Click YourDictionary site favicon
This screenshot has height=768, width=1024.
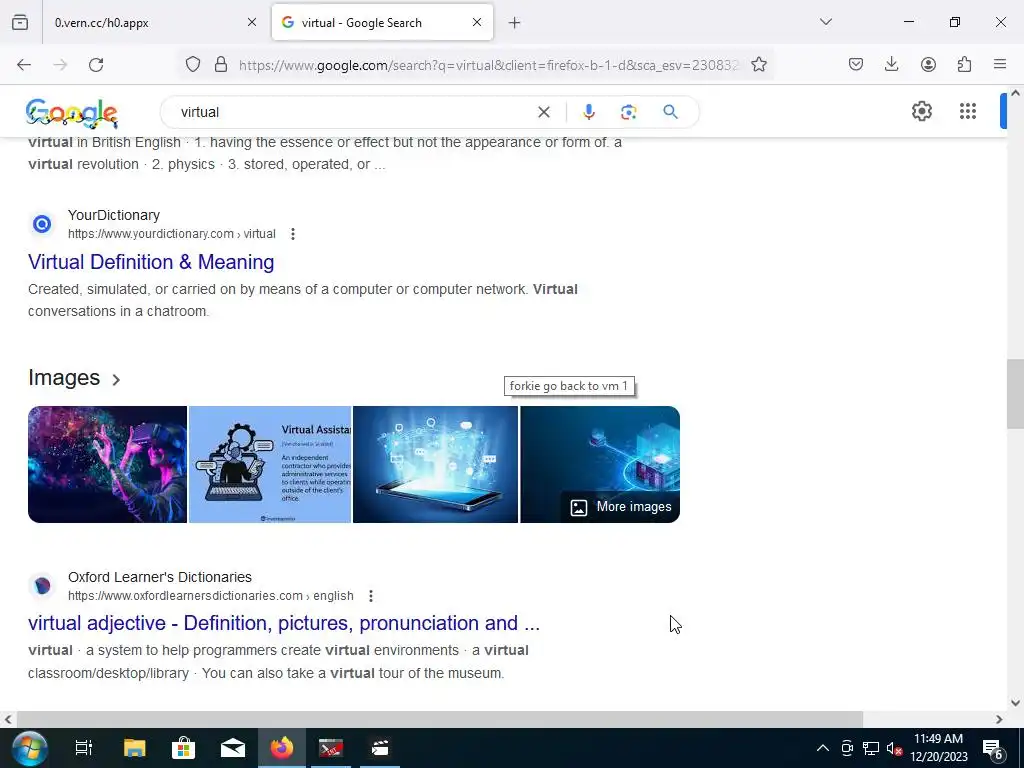coord(42,224)
